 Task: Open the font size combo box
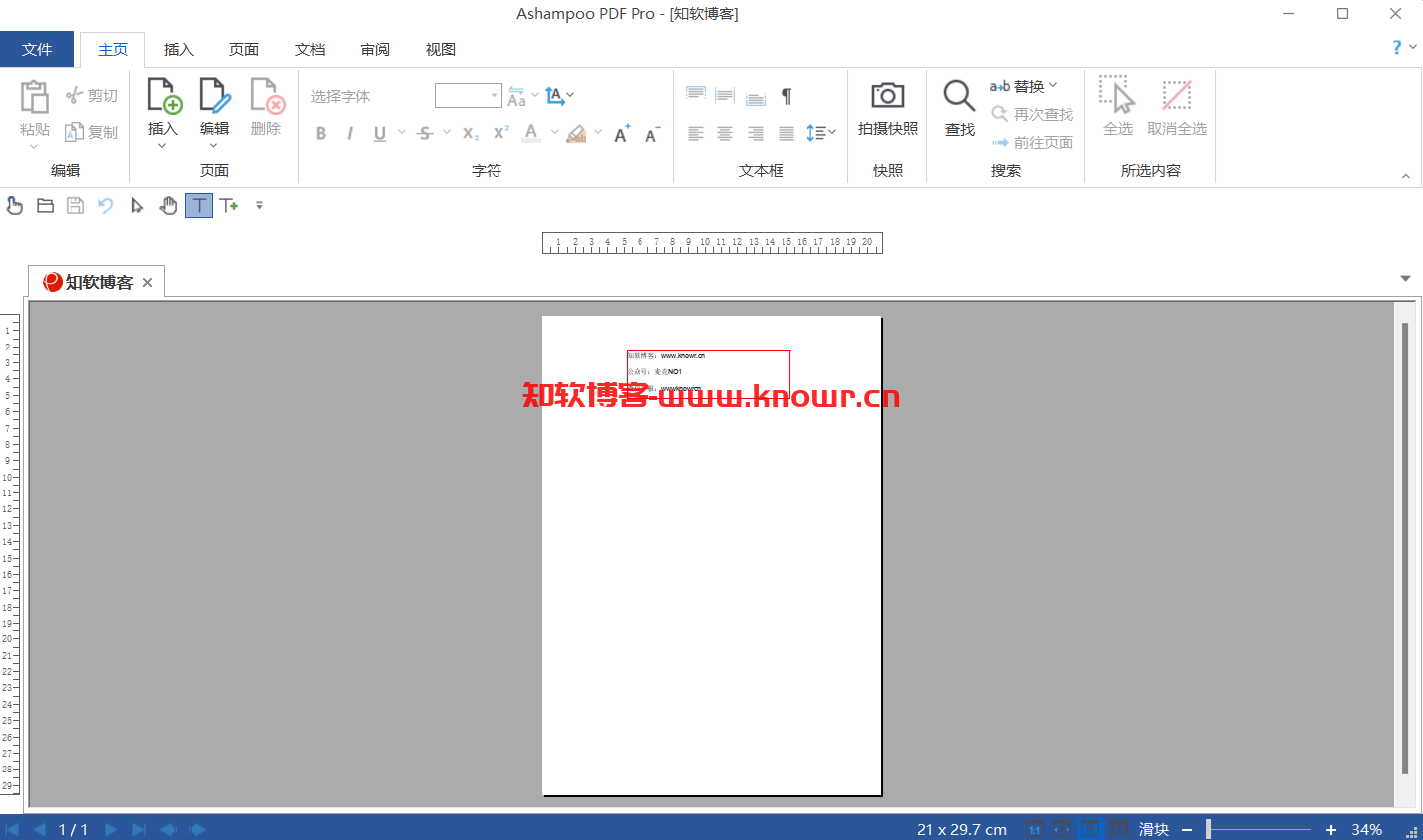(x=469, y=95)
